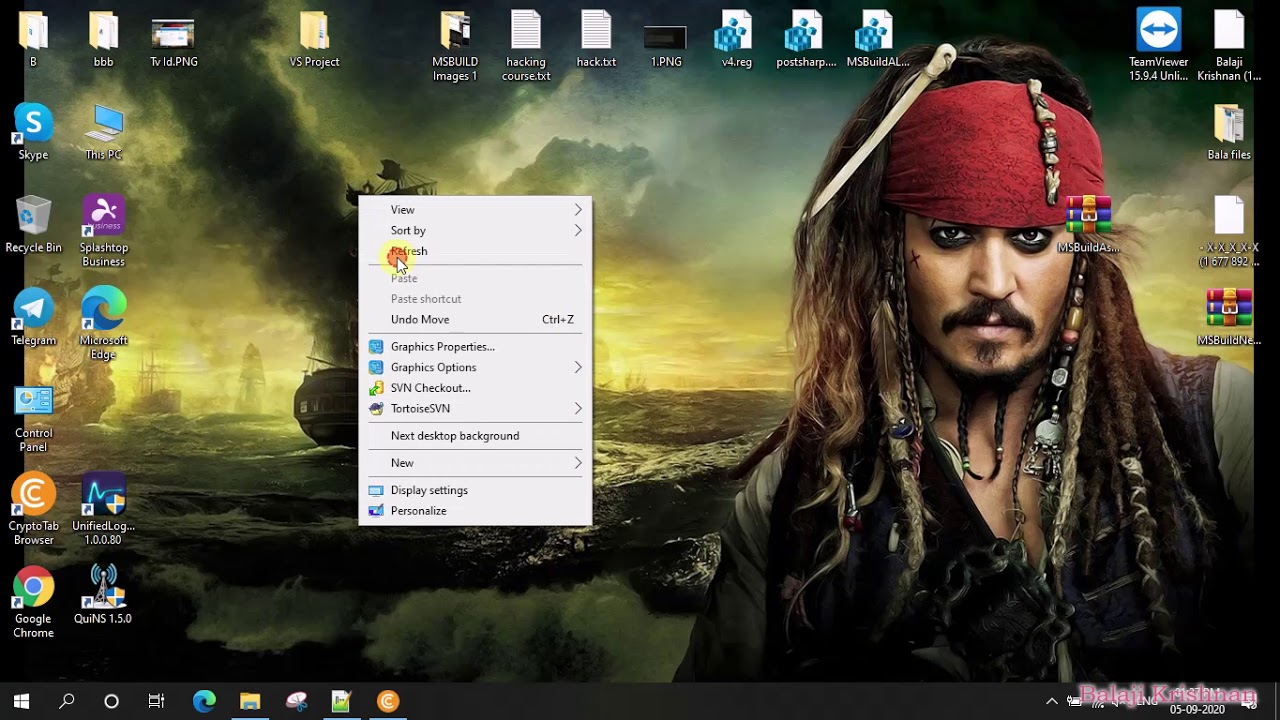Expand the TortoiseSVN submenu arrow

click(578, 409)
